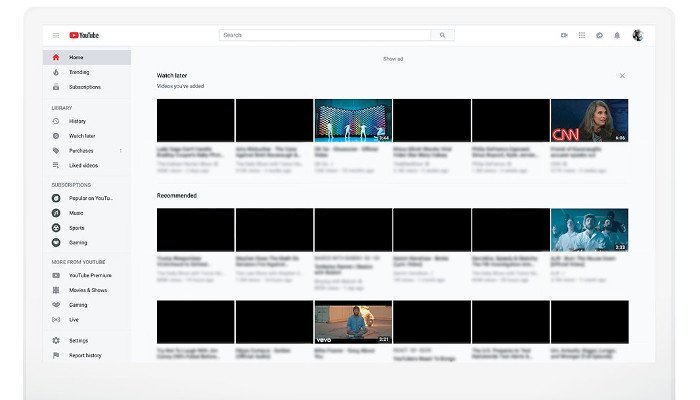Click the Movies & Shows icon
This screenshot has height=400, width=700.
(x=56, y=290)
